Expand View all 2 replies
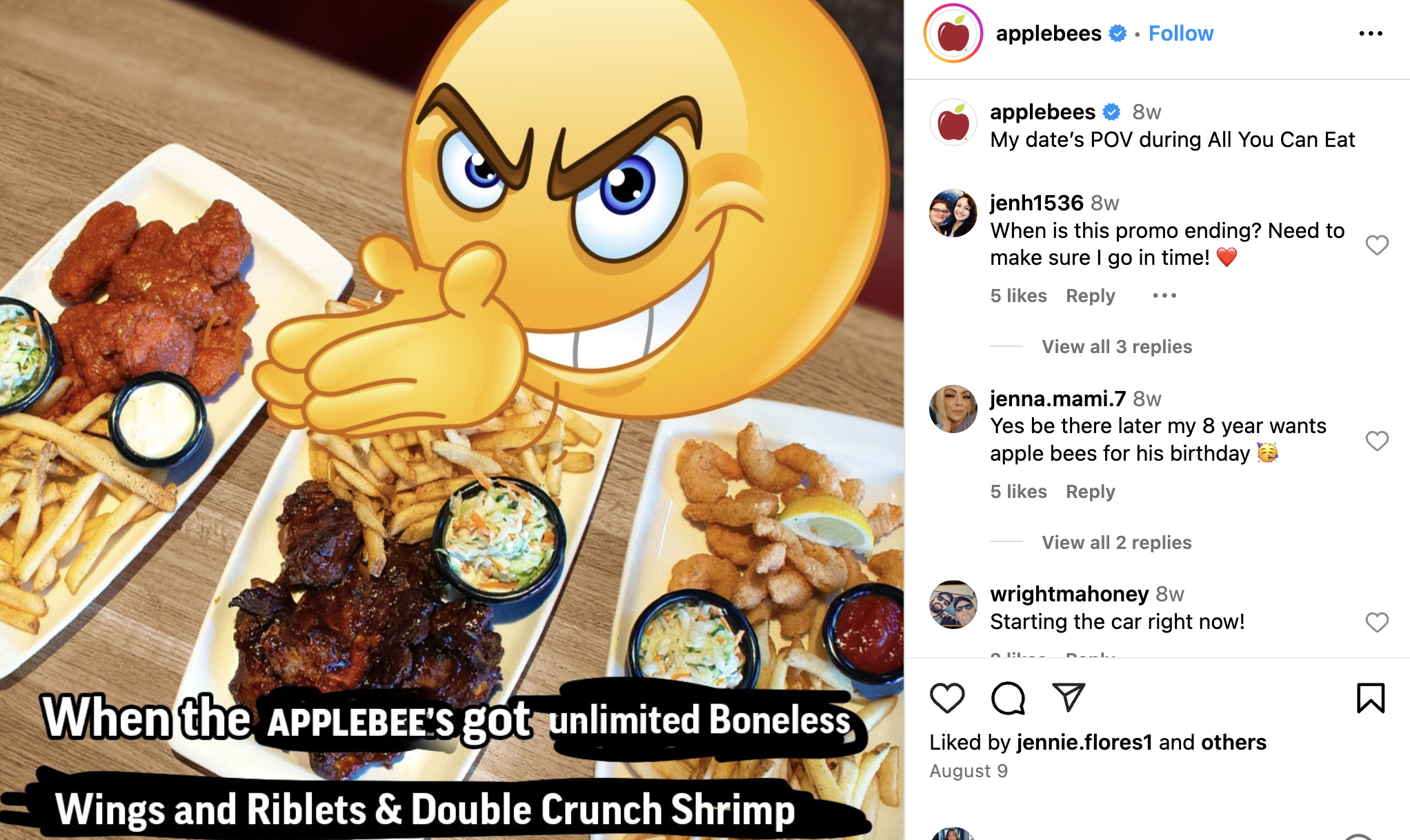Screen dimensions: 1410x840 coord(1117,543)
